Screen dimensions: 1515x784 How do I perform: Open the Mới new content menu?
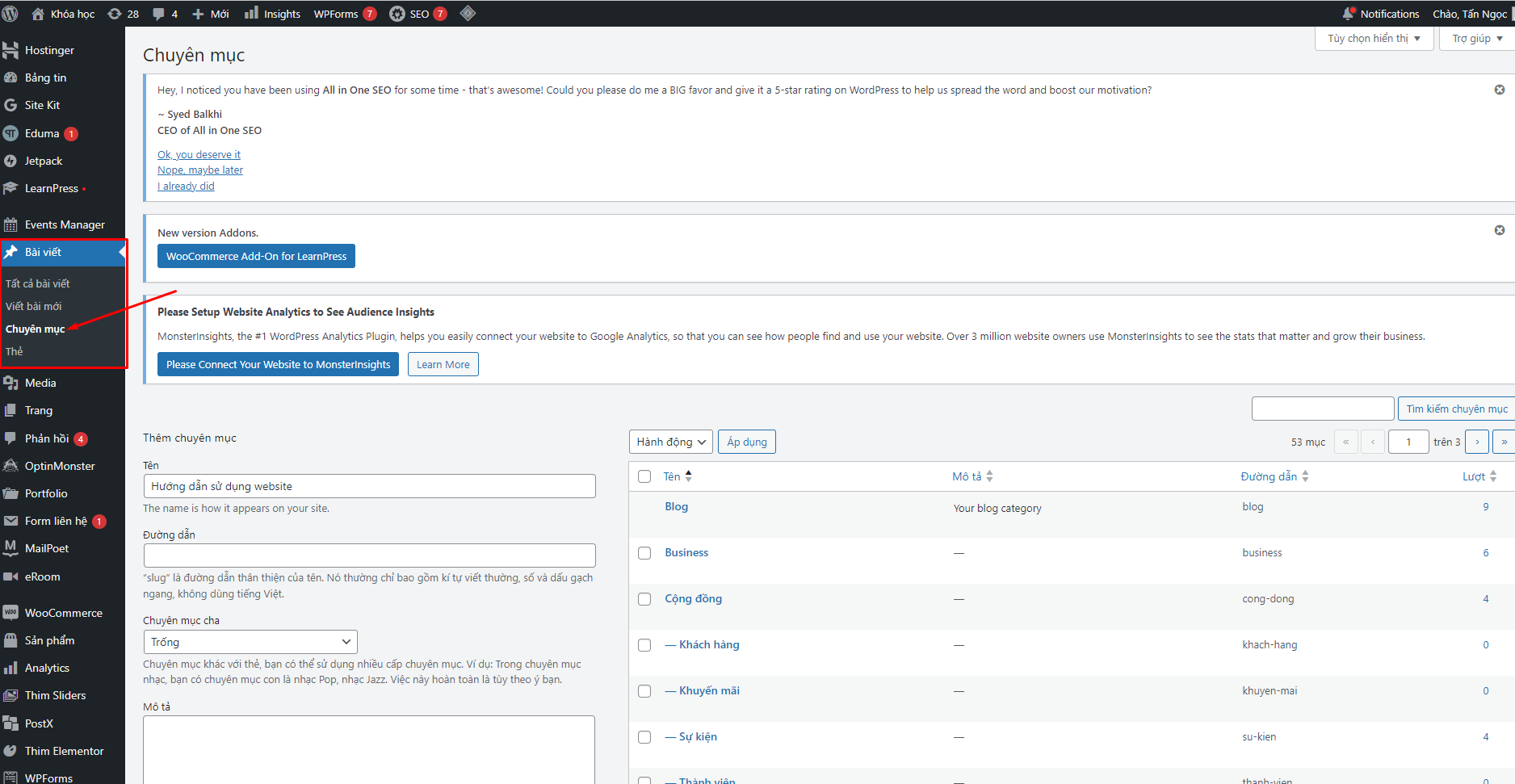(x=211, y=14)
